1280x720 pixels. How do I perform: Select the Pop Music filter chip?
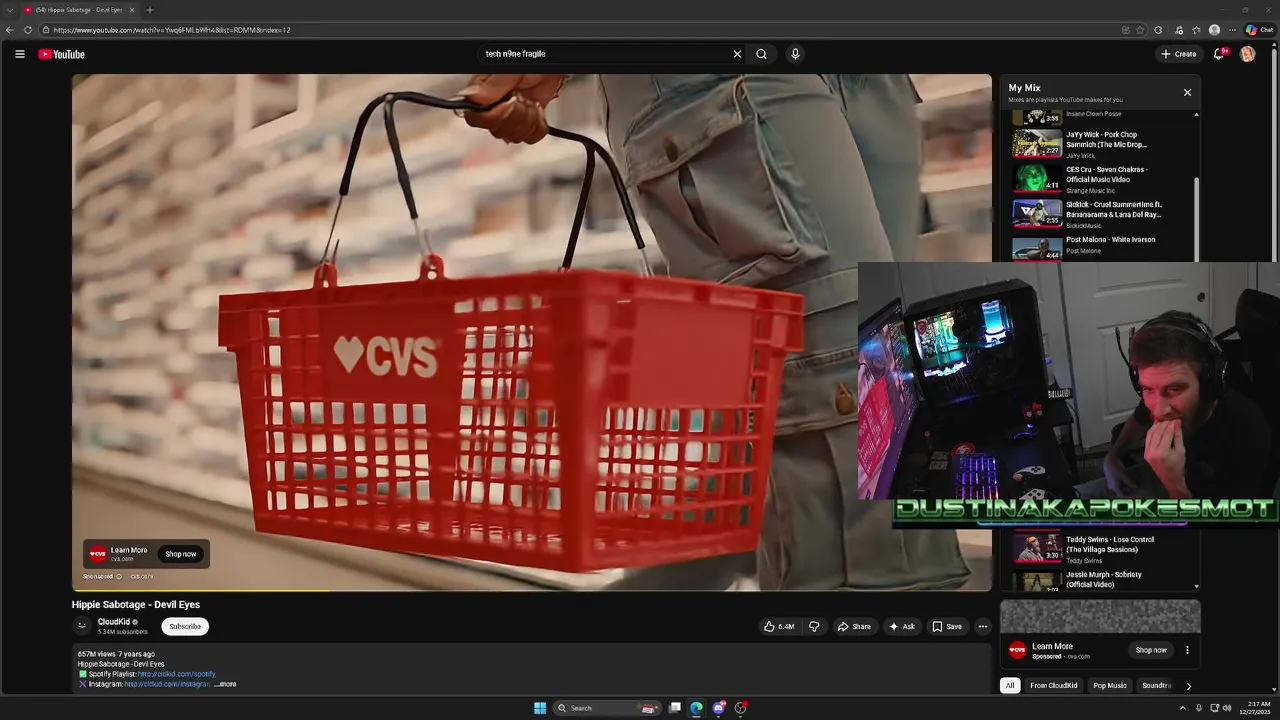(x=1110, y=686)
